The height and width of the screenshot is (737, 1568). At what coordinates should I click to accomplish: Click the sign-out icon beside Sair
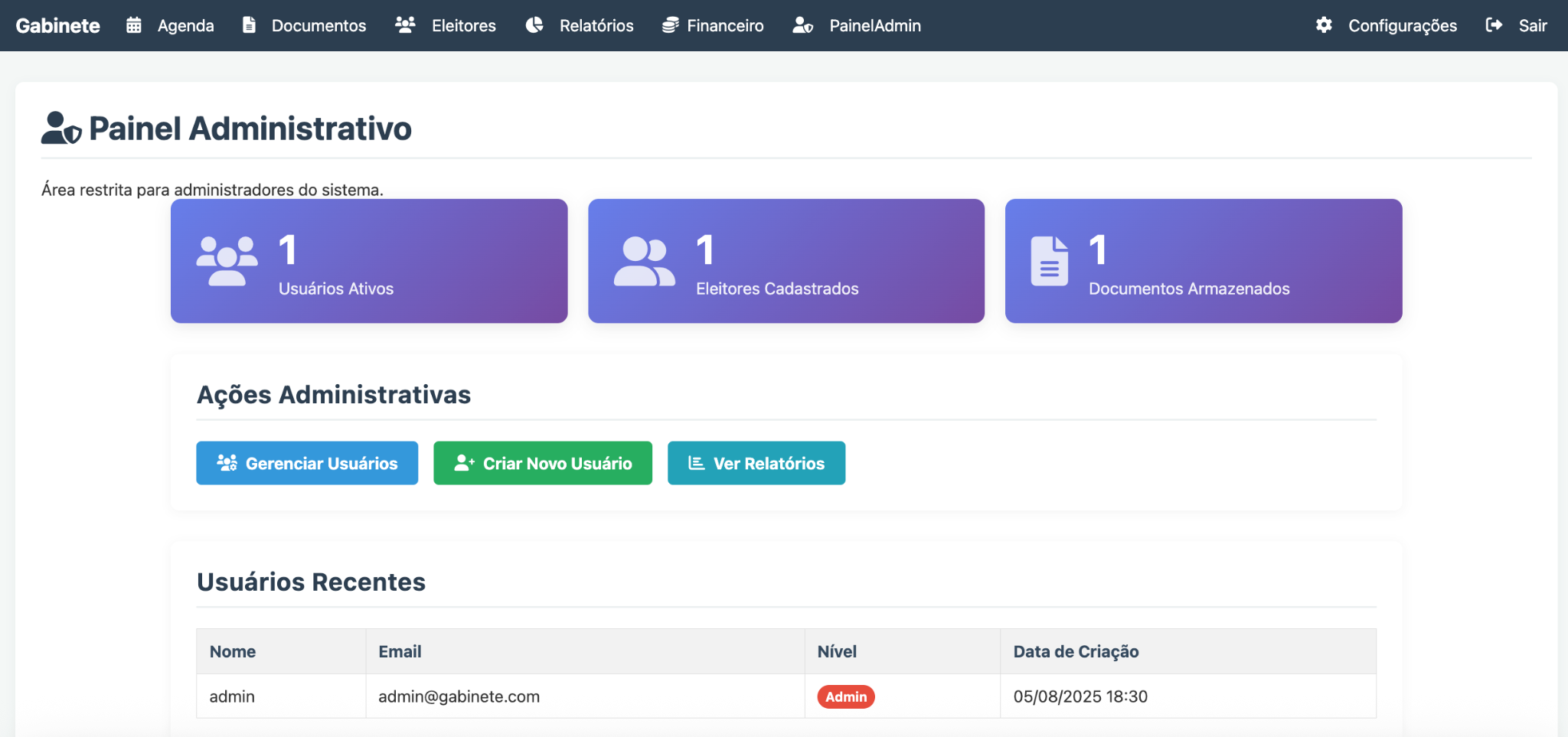coord(1494,25)
